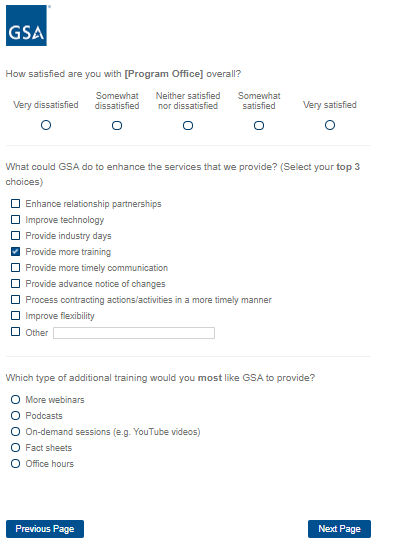Choose Neither satisfied nor dissatisfied

point(188,125)
